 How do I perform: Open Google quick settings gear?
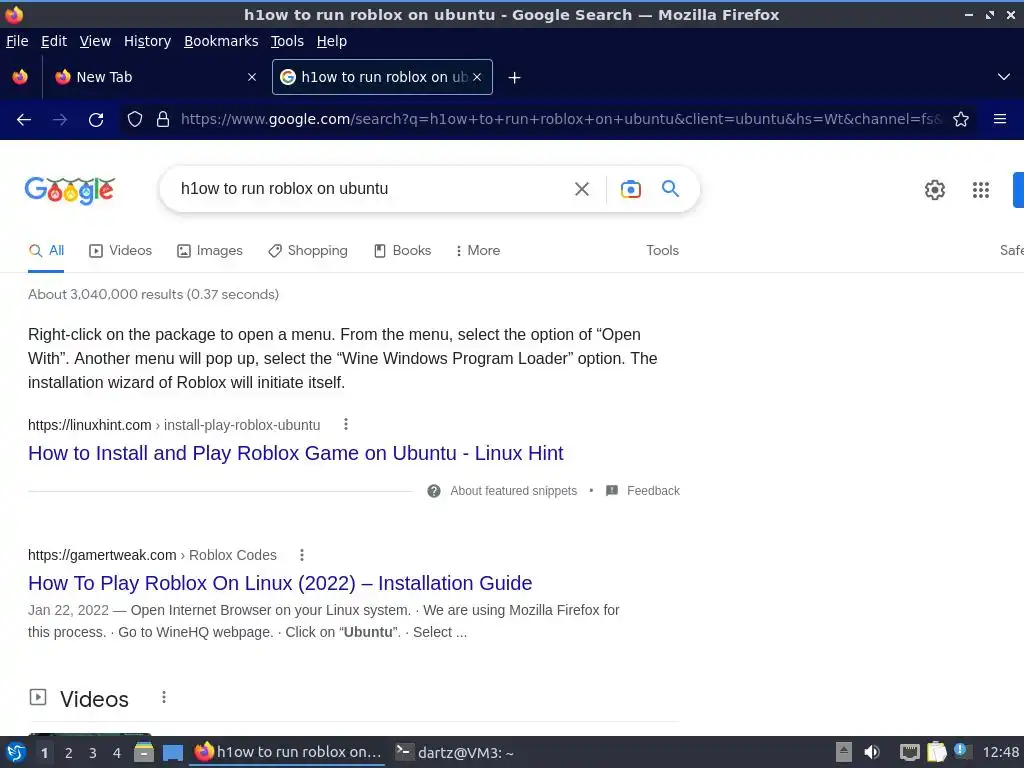935,190
